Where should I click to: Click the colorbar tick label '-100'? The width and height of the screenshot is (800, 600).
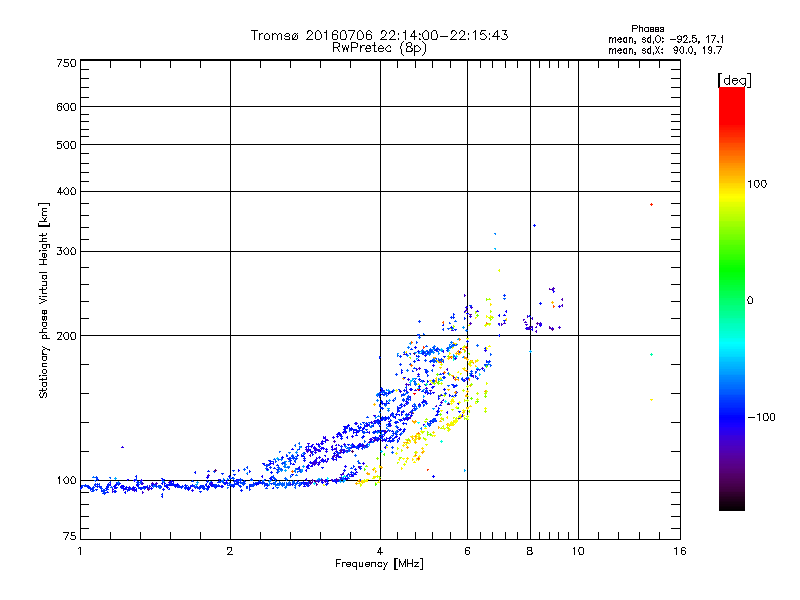tap(761, 417)
